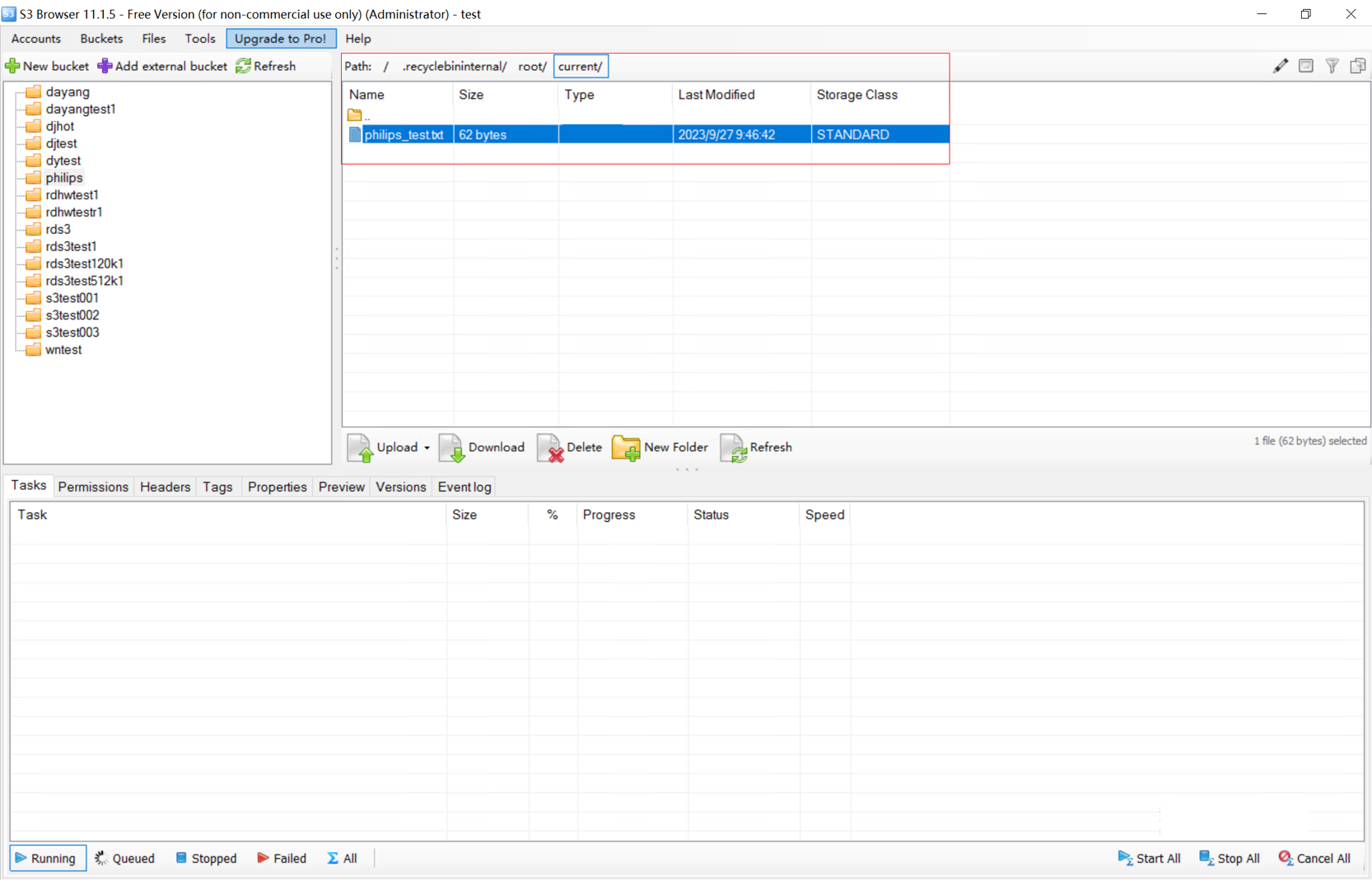
Task: Click Cancel All tasks
Action: tap(1314, 858)
